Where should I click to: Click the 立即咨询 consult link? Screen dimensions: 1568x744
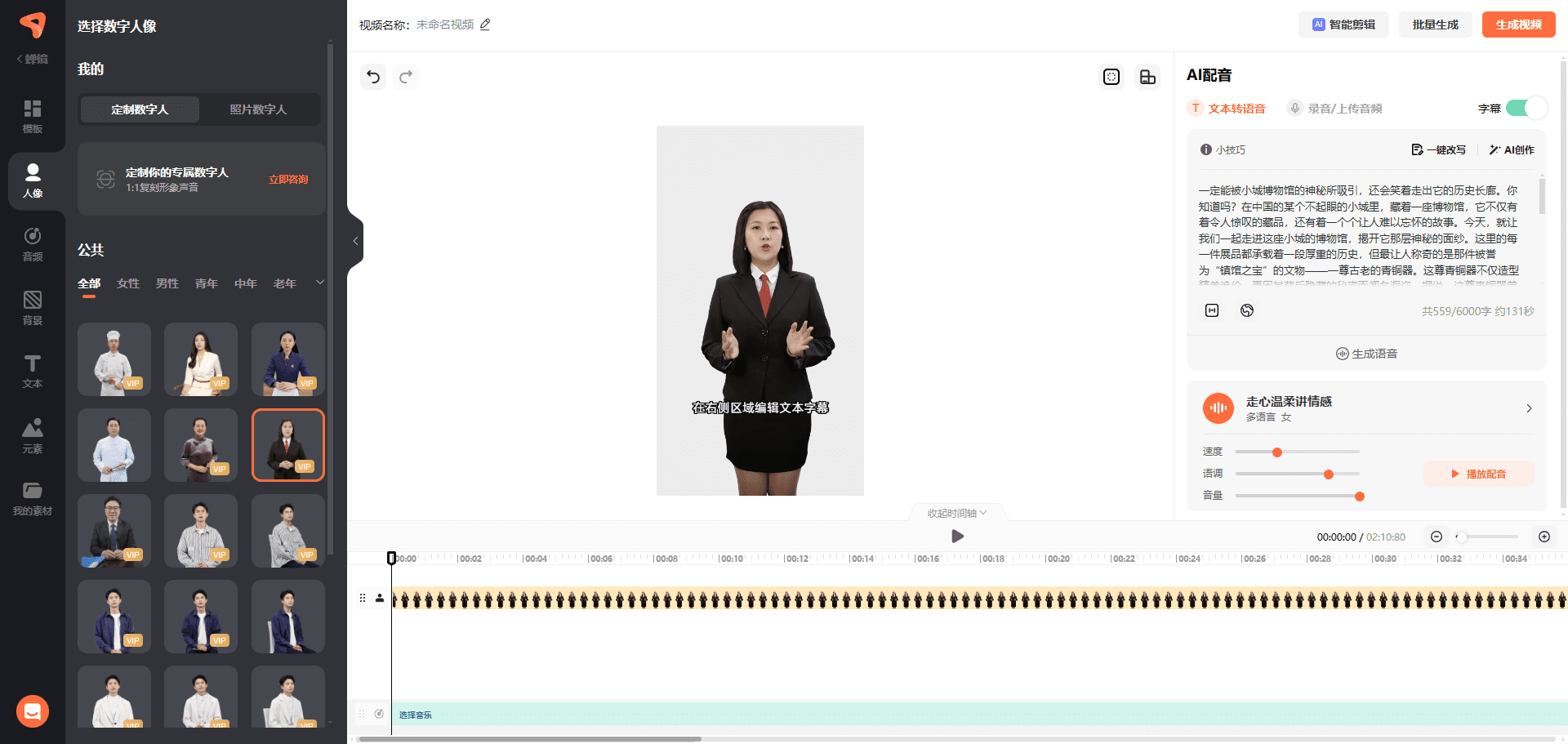288,180
